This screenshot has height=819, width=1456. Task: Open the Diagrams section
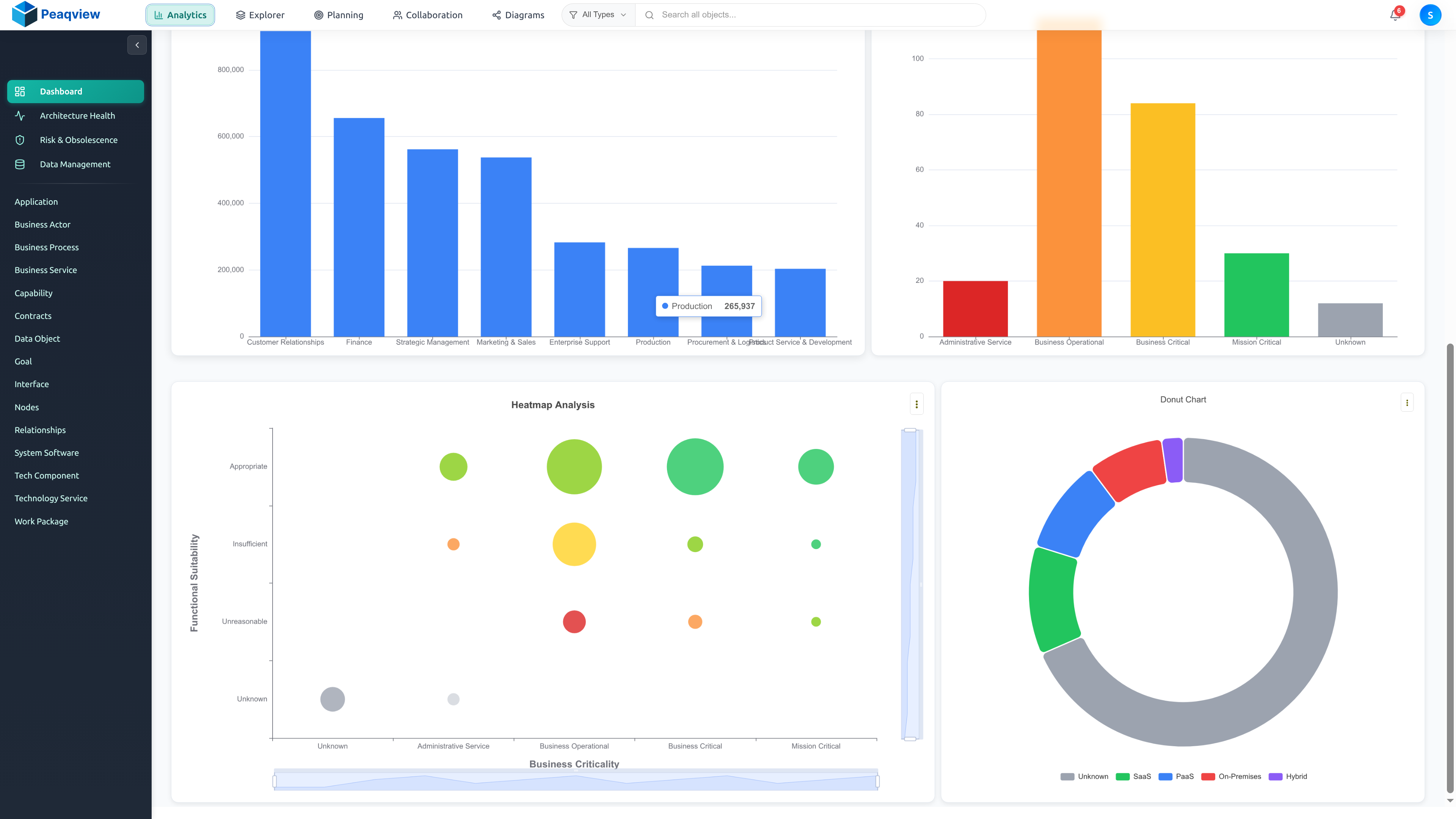click(518, 15)
